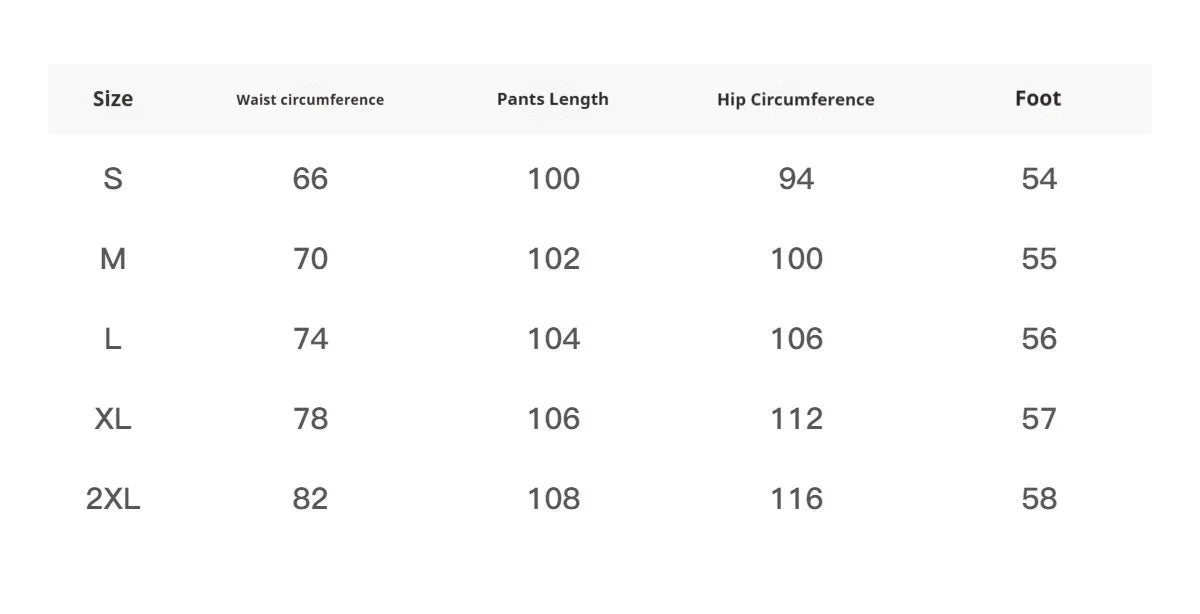
Task: Select foot value 56 for size L
Action: (x=1039, y=339)
